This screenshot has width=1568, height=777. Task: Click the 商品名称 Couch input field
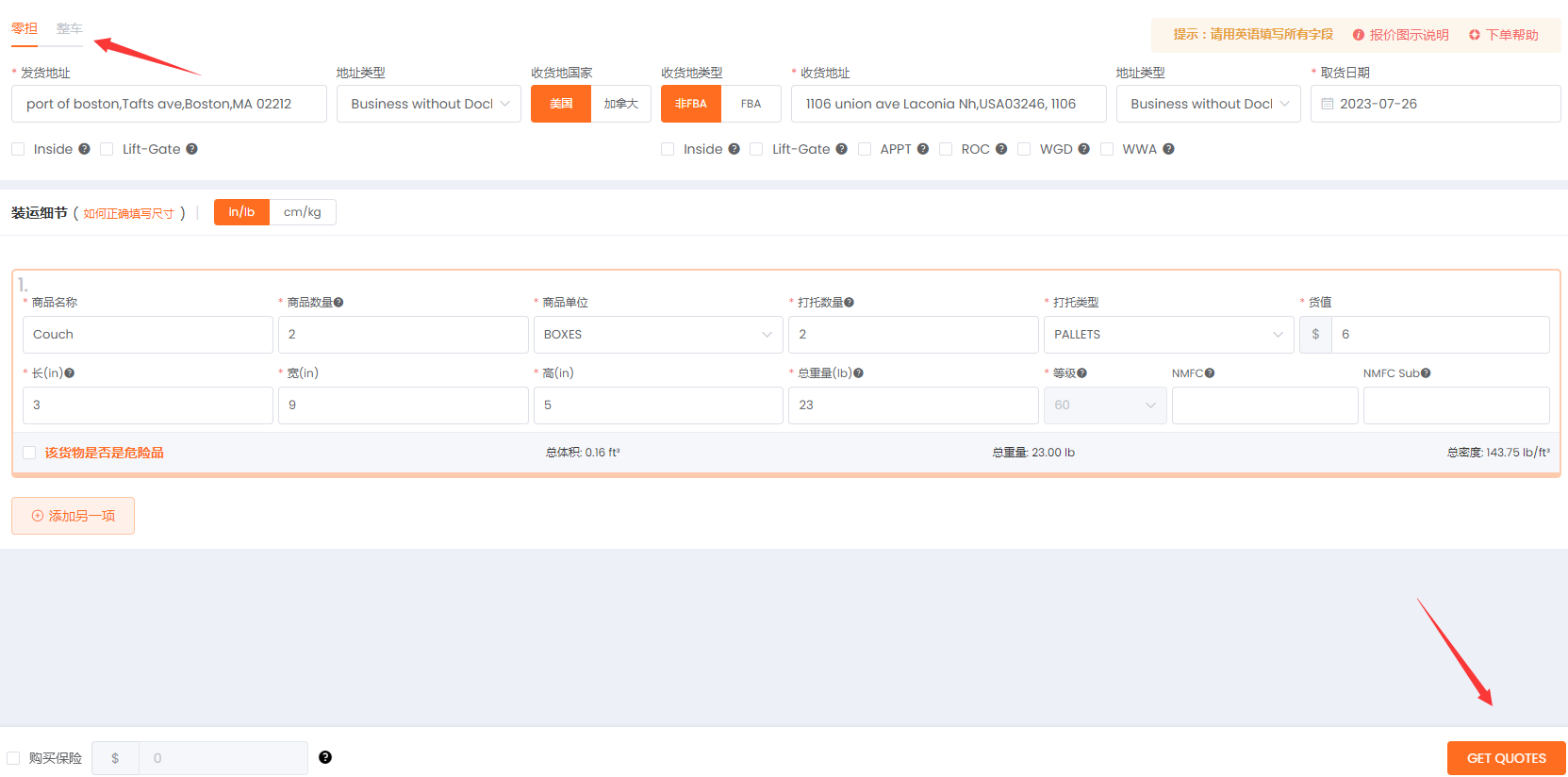147,335
